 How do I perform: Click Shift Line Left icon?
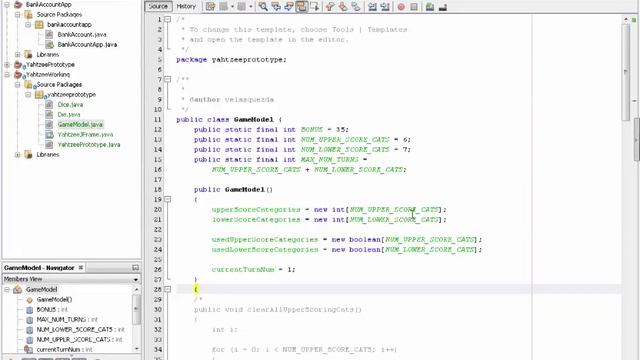pyautogui.click(x=372, y=7)
